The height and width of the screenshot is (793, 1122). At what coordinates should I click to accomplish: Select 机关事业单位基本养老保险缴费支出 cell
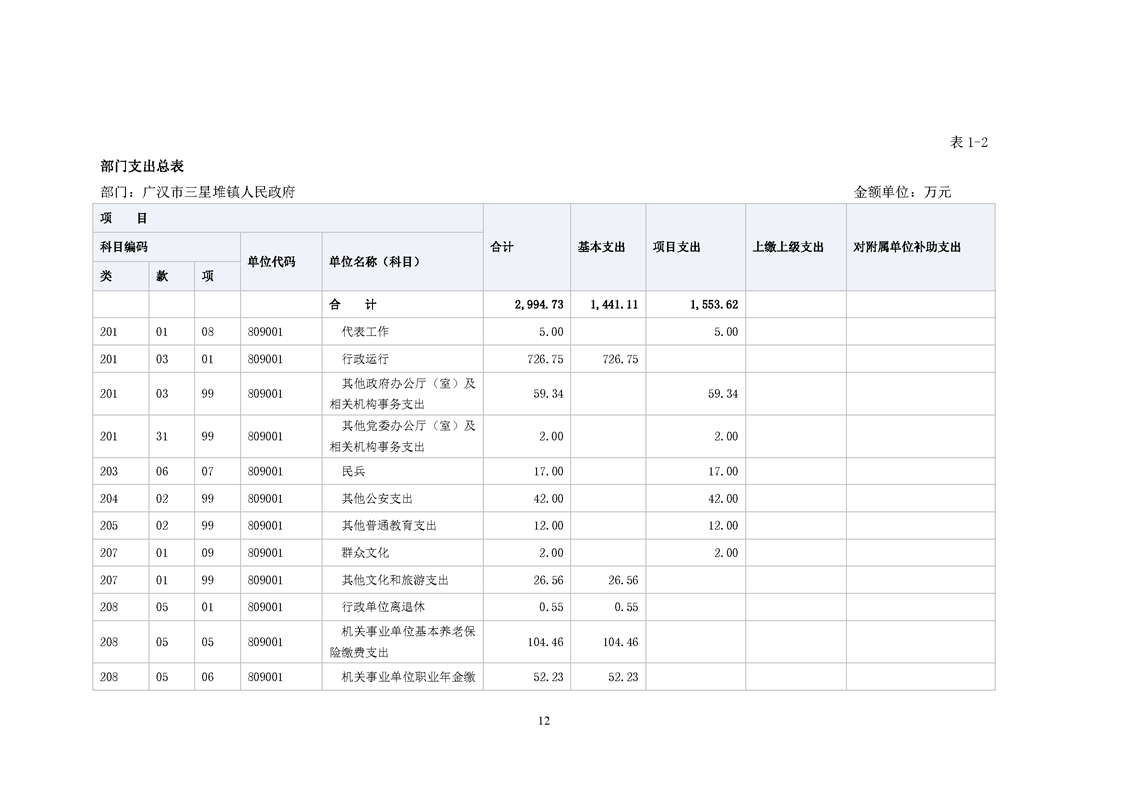402,642
